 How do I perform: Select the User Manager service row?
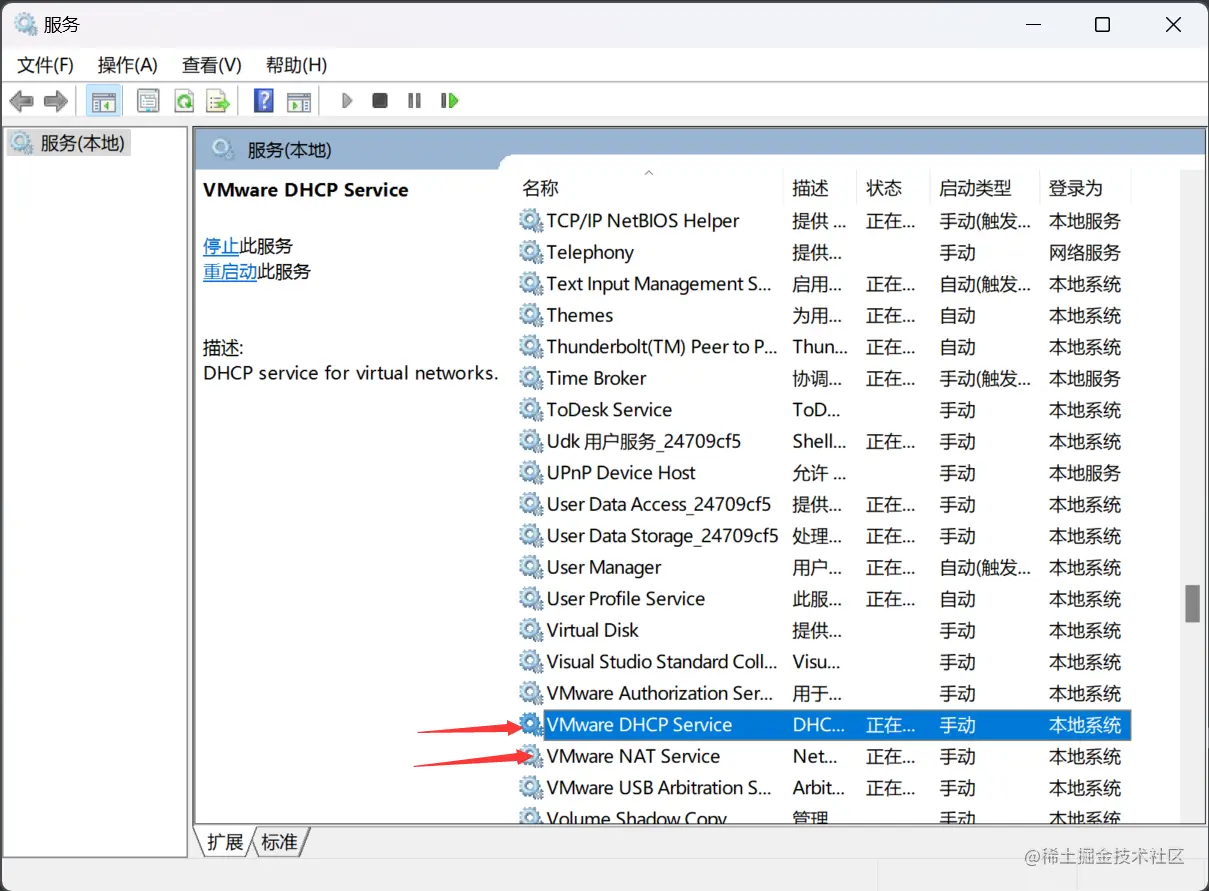(824, 567)
